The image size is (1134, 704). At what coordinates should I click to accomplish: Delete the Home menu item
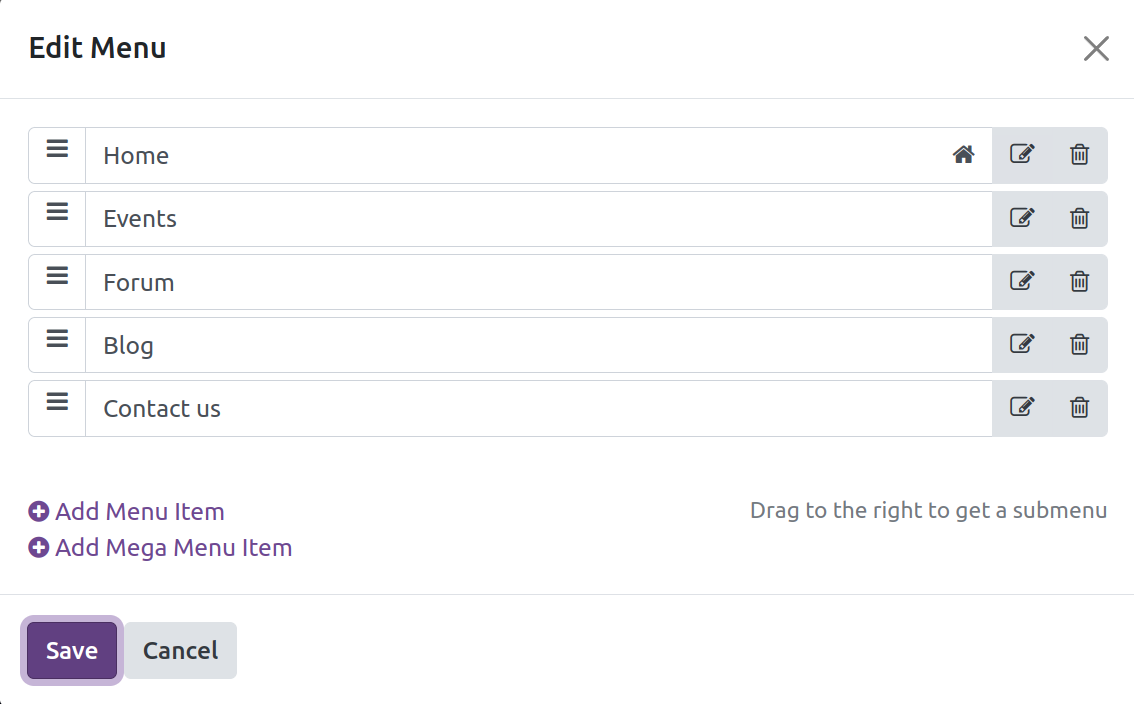coord(1080,154)
